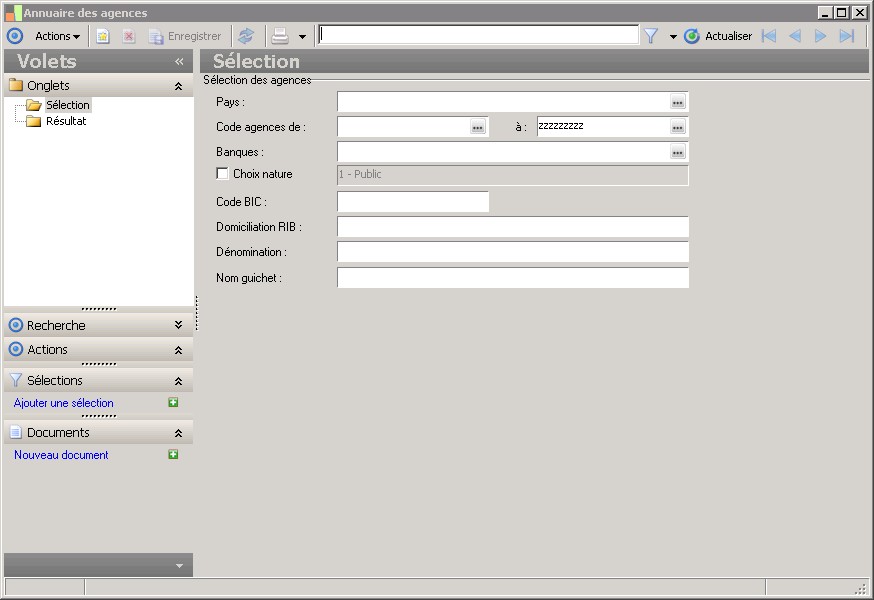
Task: Click the Sélections funnel icon
Action: click(16, 380)
